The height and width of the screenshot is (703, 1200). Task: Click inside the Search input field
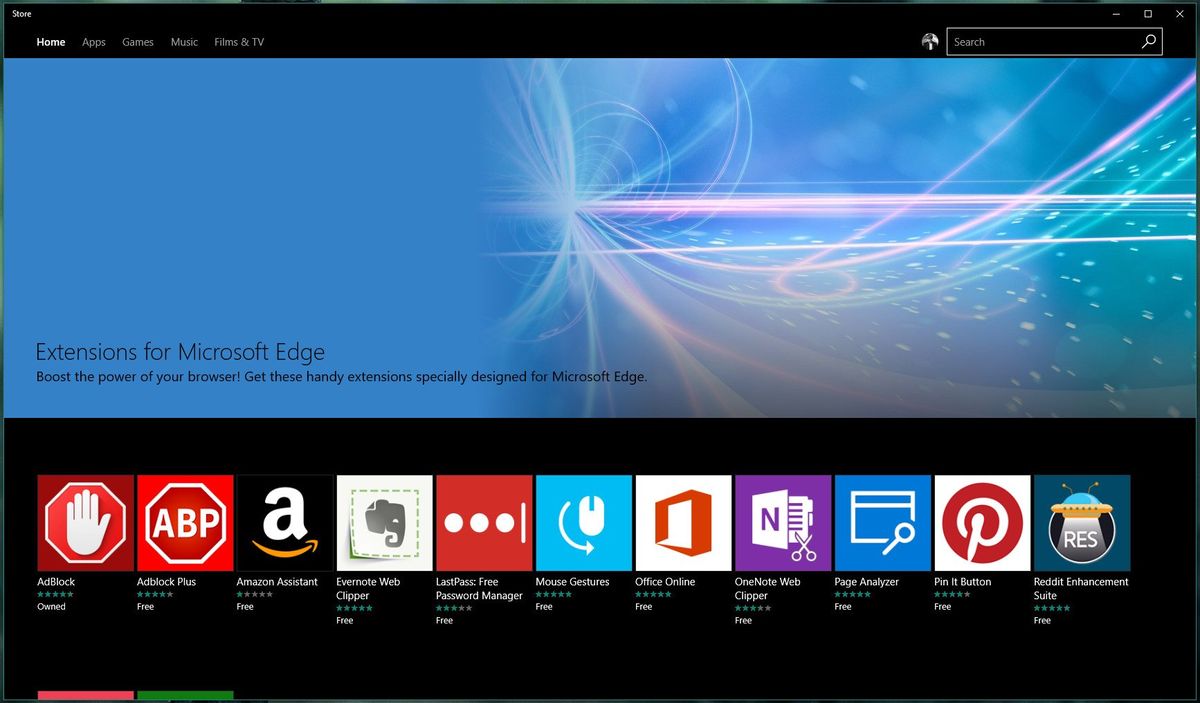1040,41
